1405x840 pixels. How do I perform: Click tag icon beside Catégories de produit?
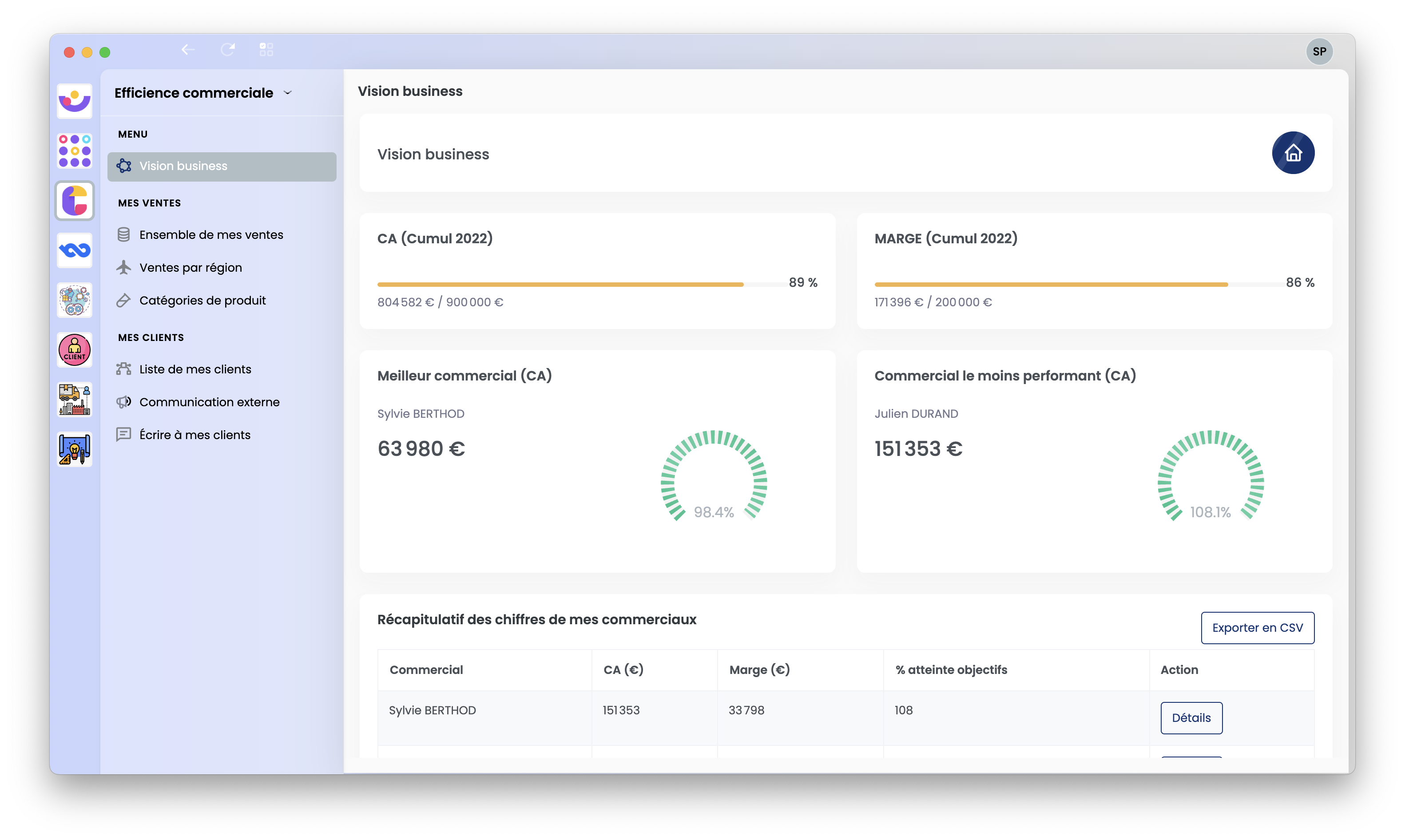tap(123, 300)
